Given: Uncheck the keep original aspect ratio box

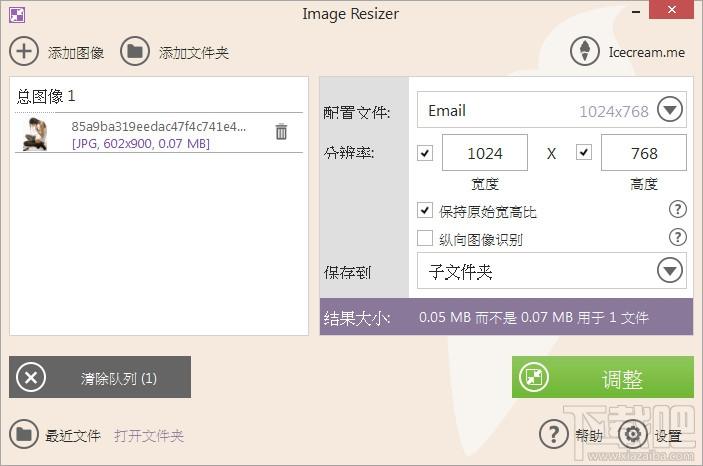Looking at the screenshot, I should coord(425,211).
